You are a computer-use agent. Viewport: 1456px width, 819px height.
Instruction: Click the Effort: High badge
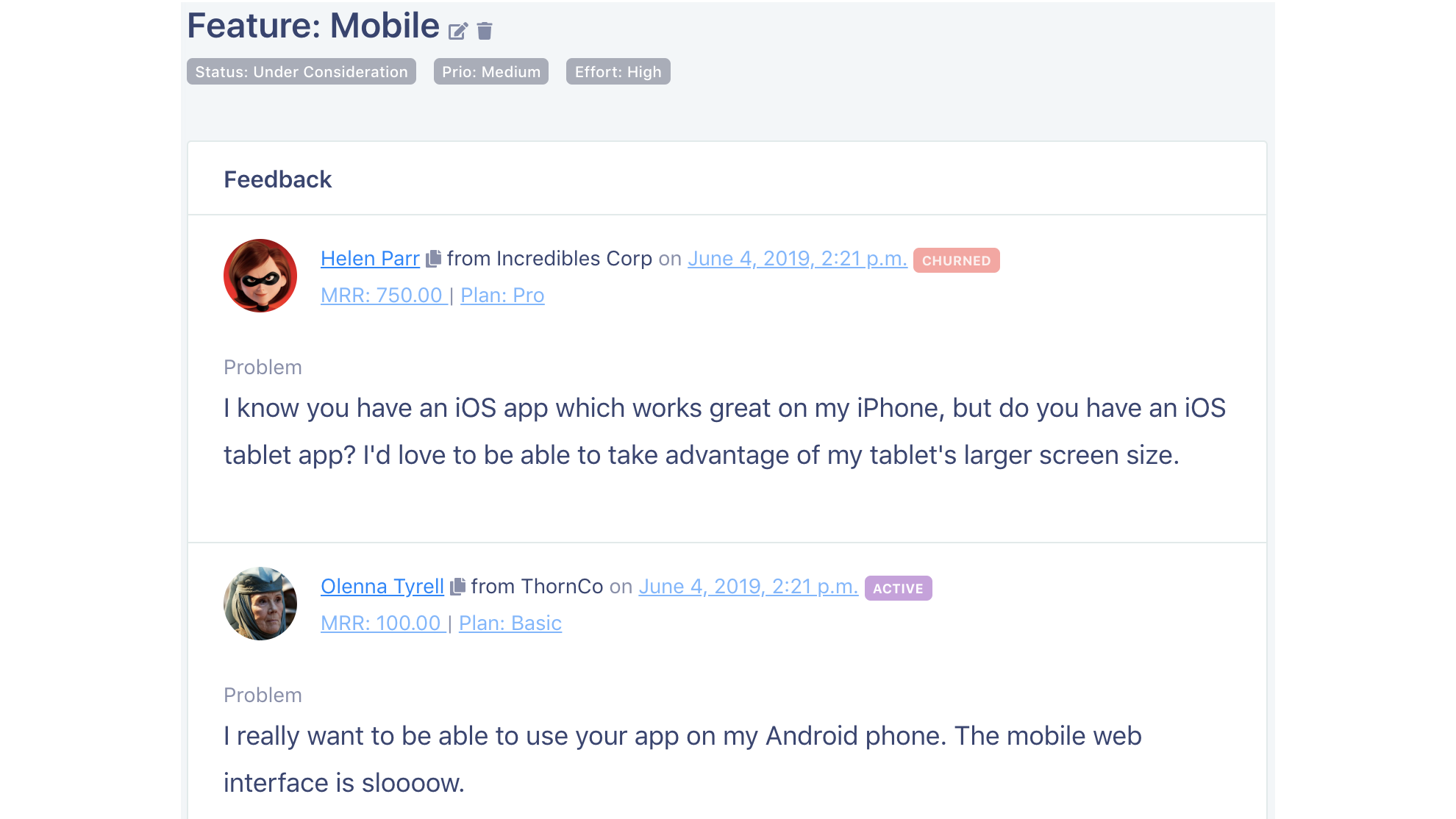click(x=618, y=72)
